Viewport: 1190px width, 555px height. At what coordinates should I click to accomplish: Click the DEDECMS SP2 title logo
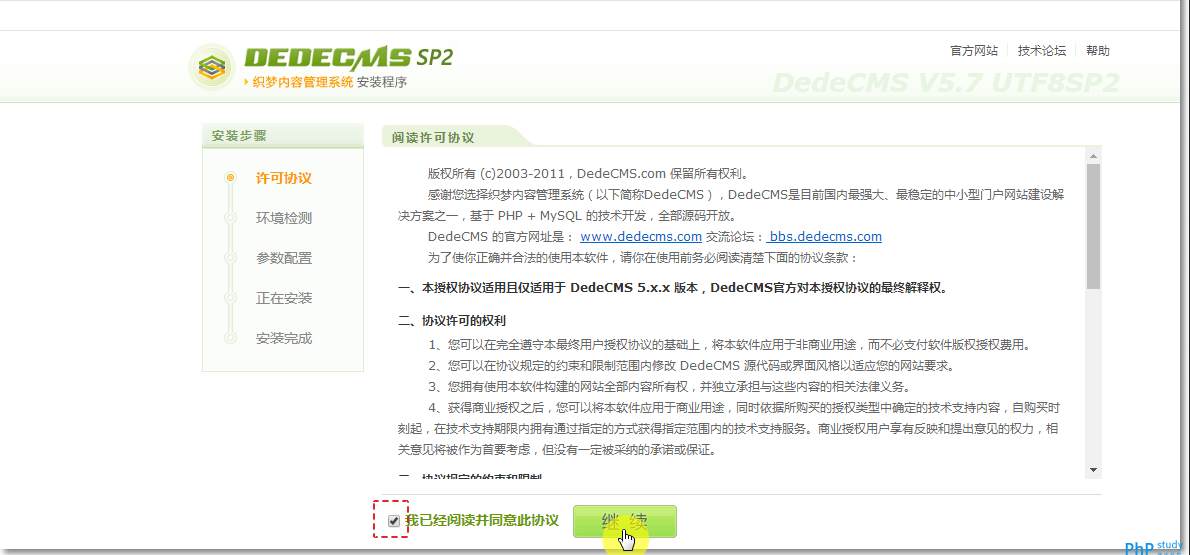(348, 58)
